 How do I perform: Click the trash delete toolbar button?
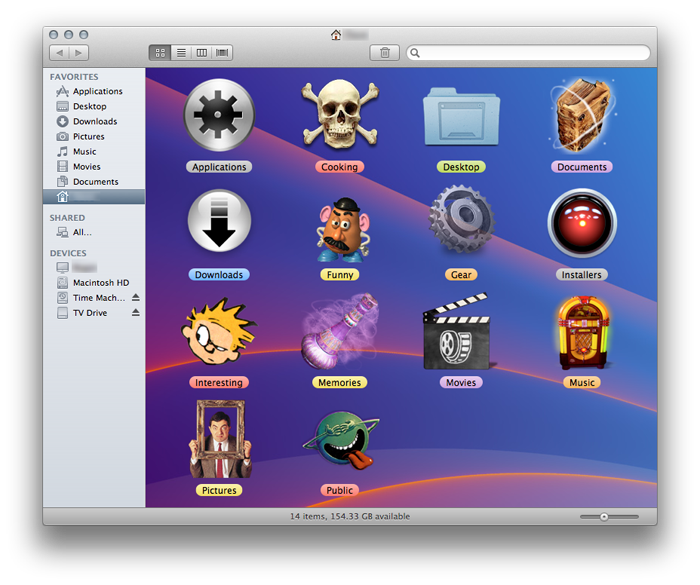coord(384,53)
